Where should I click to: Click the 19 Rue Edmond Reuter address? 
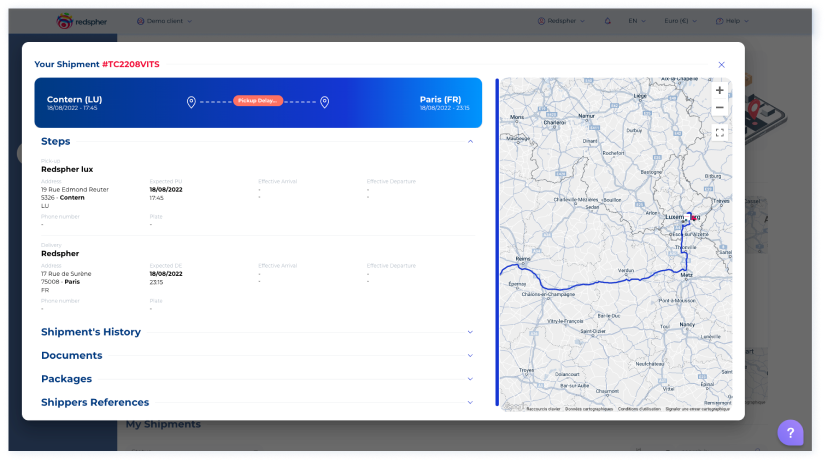75,190
